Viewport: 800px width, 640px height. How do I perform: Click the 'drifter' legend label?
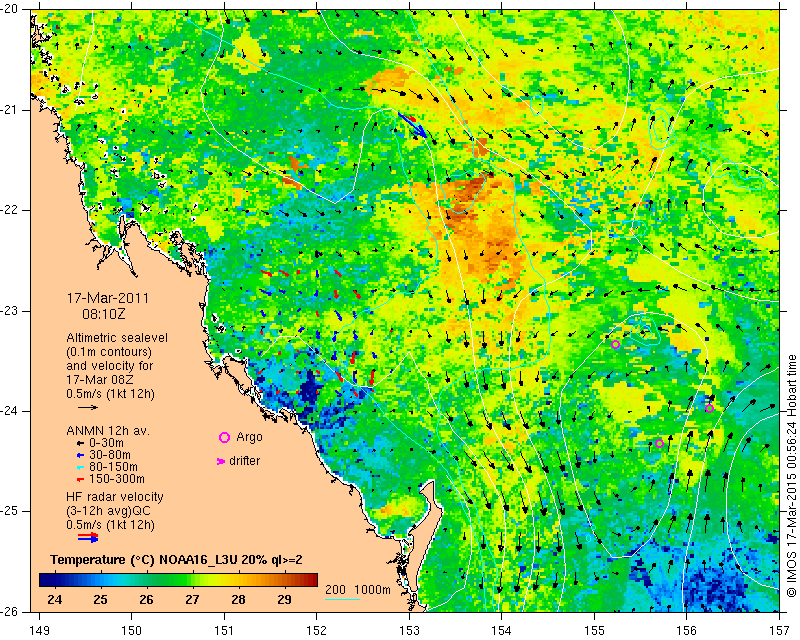point(244,461)
